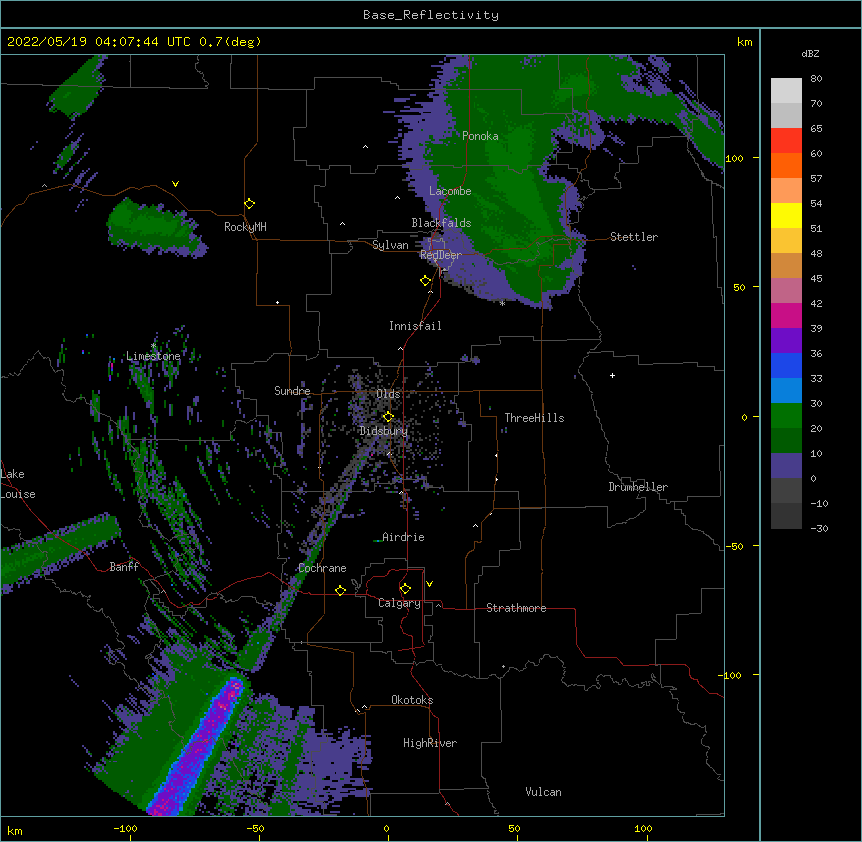Screen dimensions: 862x842
Task: Click the -50 tick on bottom axis
Action: (x=255, y=828)
